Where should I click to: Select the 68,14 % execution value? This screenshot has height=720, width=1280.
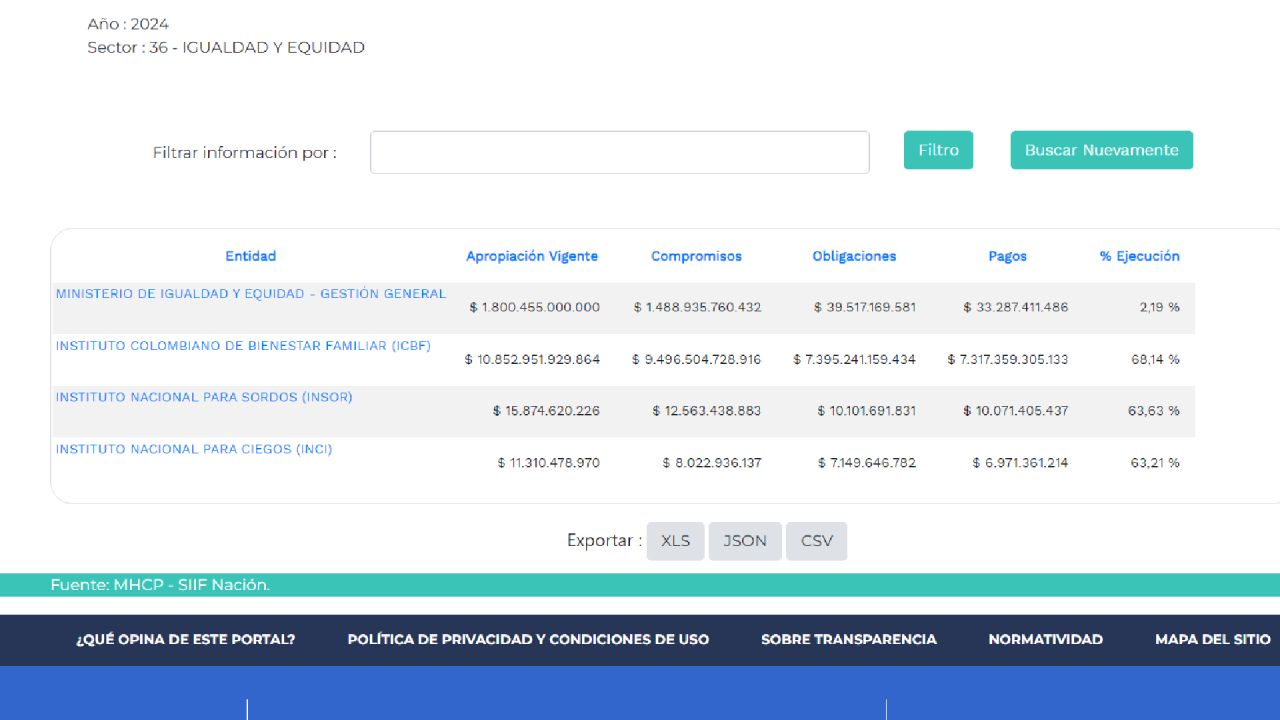[1156, 359]
